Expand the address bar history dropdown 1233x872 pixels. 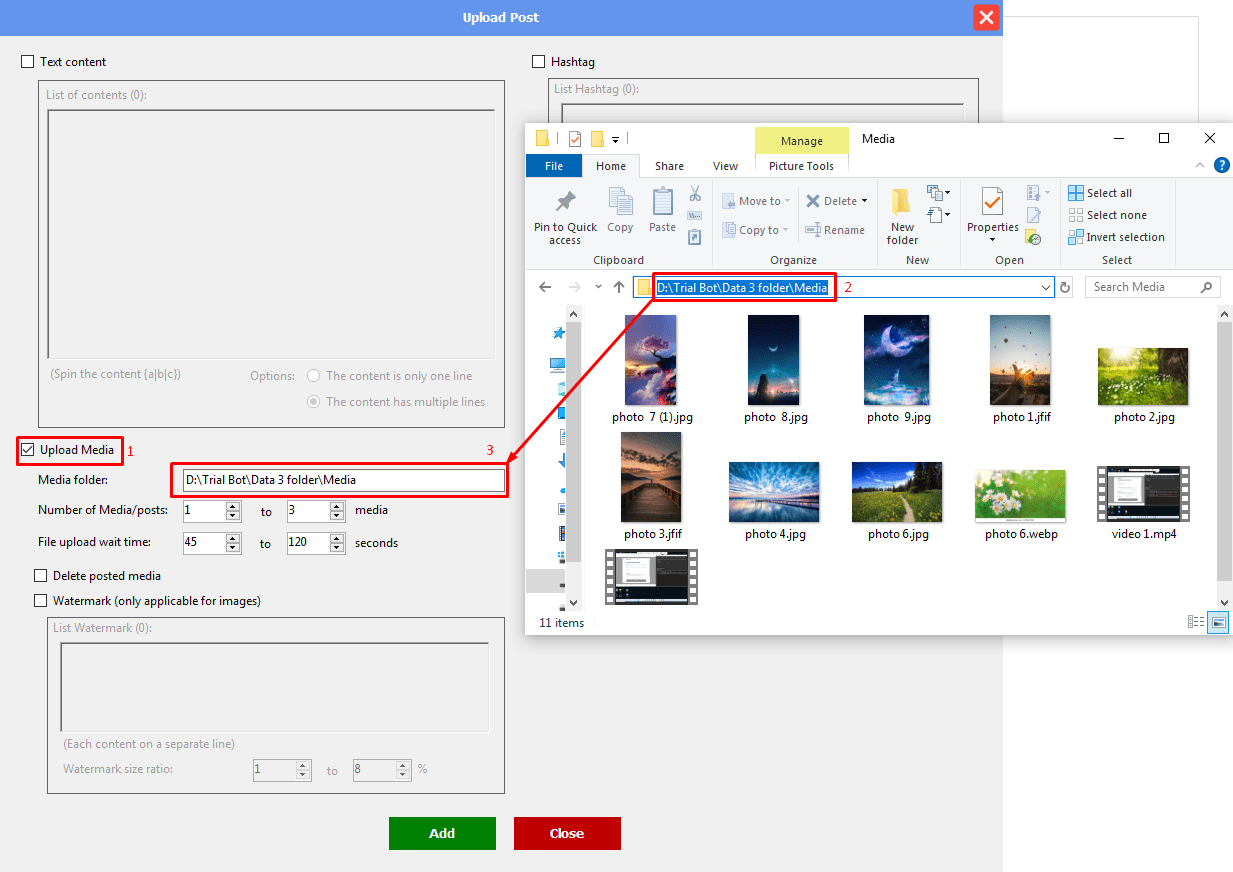pos(1046,288)
